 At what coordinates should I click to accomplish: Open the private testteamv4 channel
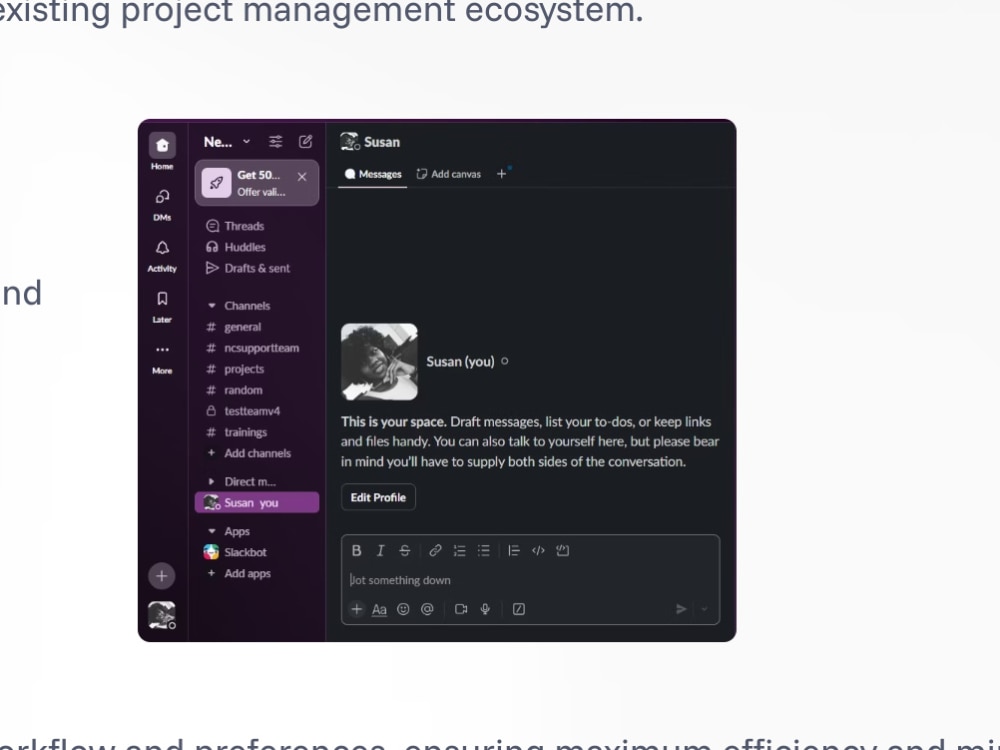click(256, 411)
